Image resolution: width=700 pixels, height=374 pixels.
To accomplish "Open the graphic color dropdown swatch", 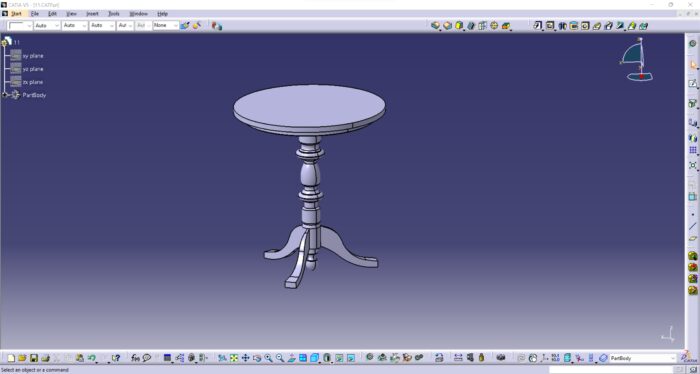I will [x=21, y=25].
